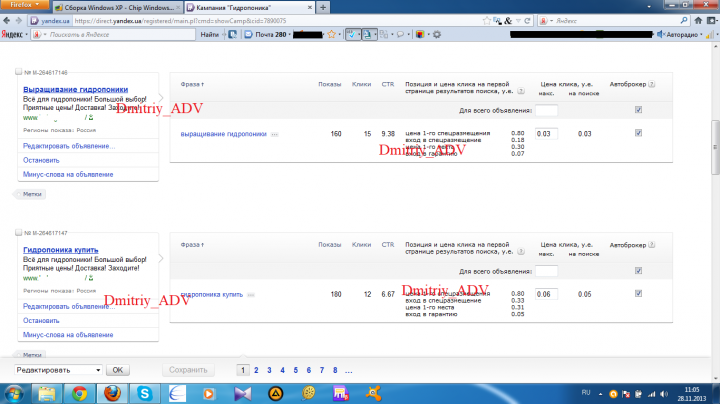Show hidden system tray icons arrow
This screenshot has width=720, height=404.
(600, 394)
